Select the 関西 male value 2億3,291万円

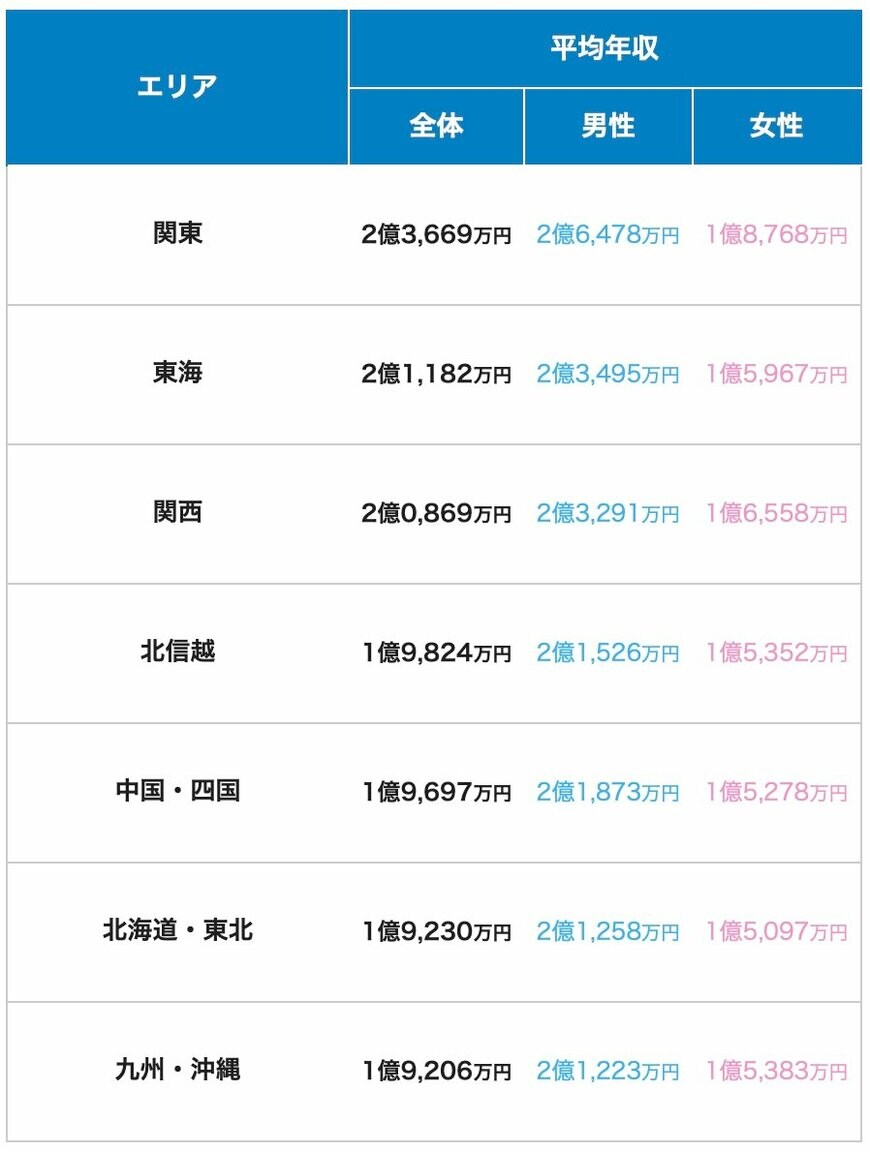click(608, 514)
